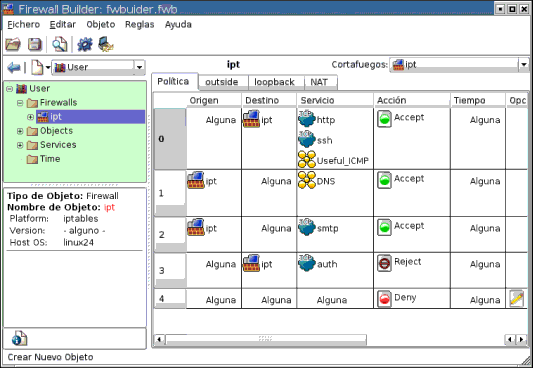Click the smtp TCP service icon
The width and height of the screenshot is (533, 368).
pyautogui.click(x=307, y=227)
